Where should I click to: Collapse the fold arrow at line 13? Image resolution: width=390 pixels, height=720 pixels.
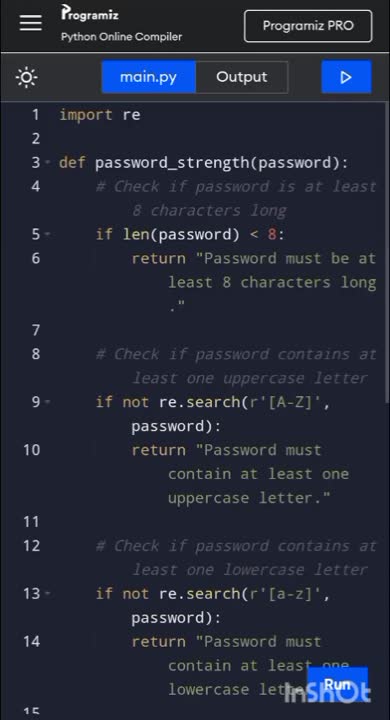coord(48,594)
